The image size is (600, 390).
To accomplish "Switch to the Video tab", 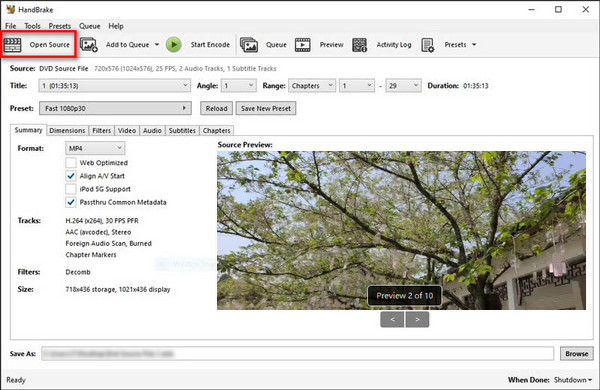I will click(127, 131).
